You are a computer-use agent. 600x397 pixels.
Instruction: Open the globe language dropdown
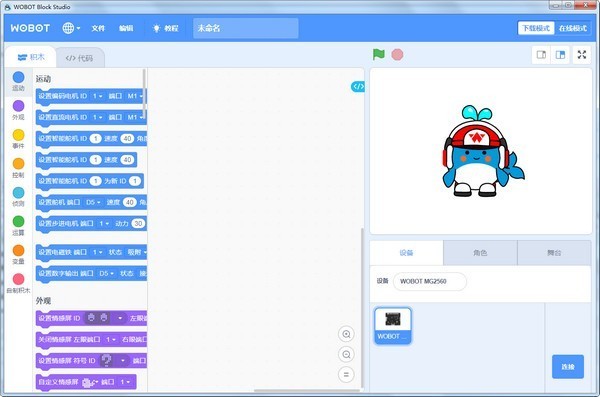click(71, 28)
